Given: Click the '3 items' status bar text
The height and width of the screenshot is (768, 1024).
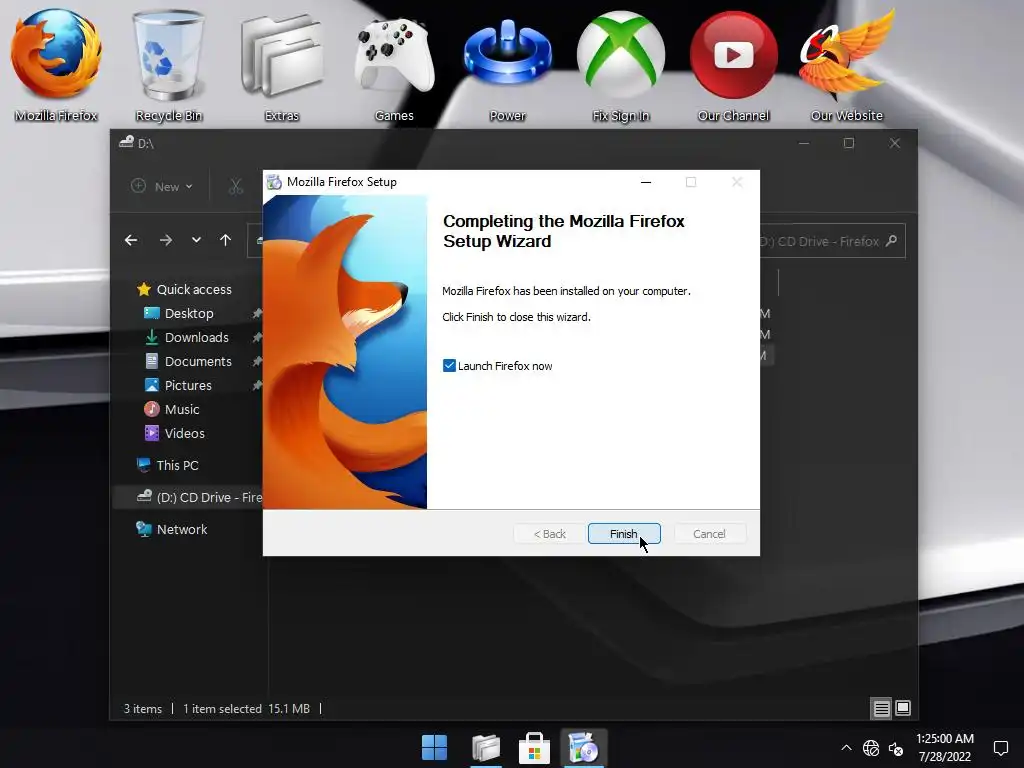Looking at the screenshot, I should coord(143,709).
